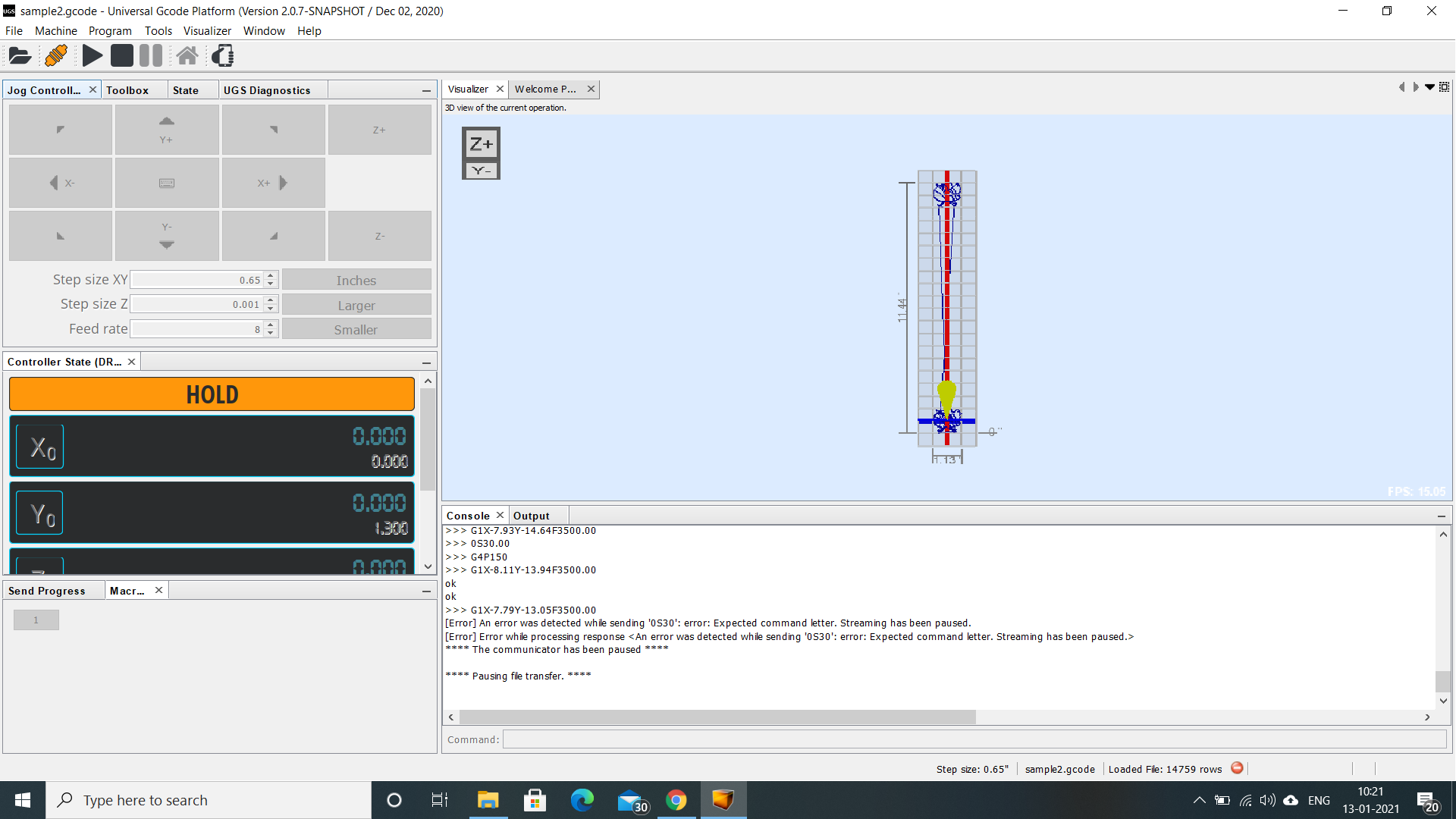1456x819 pixels.
Task: Minimize the Send Progress panel group
Action: coord(426,591)
